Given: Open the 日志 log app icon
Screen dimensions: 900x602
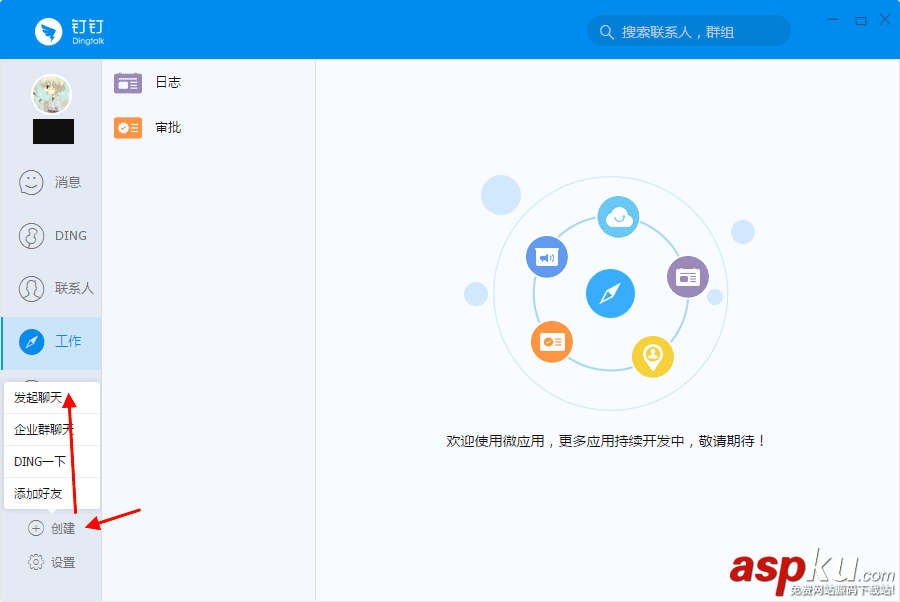Looking at the screenshot, I should coord(127,83).
